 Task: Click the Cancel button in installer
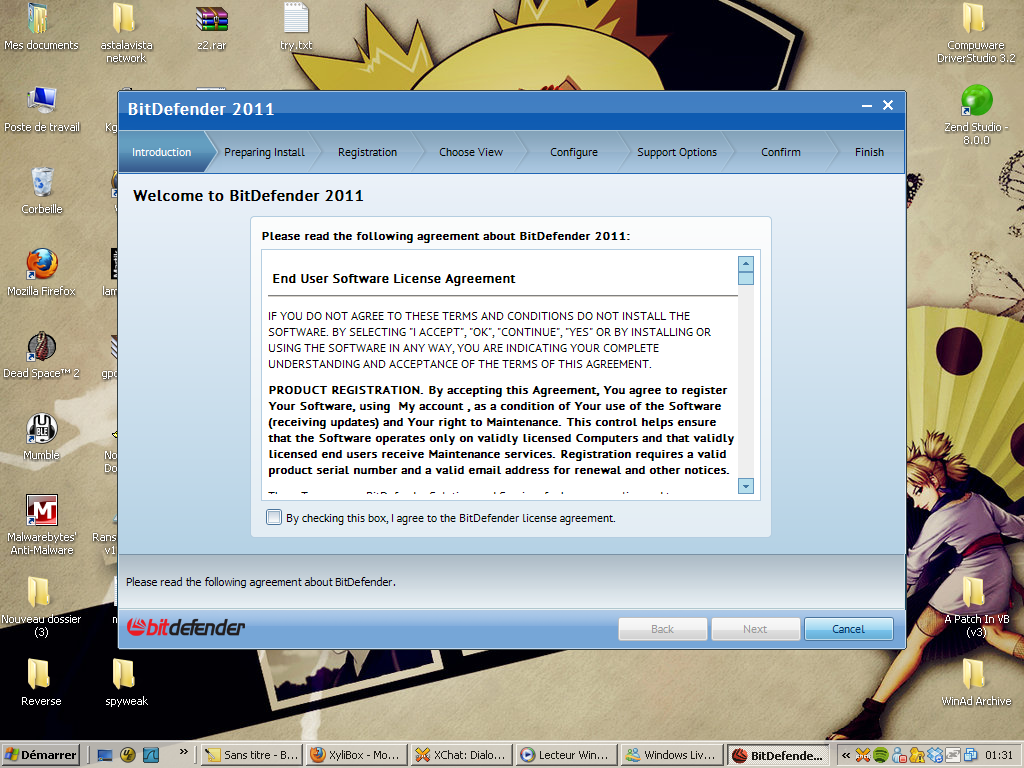pyautogui.click(x=848, y=629)
